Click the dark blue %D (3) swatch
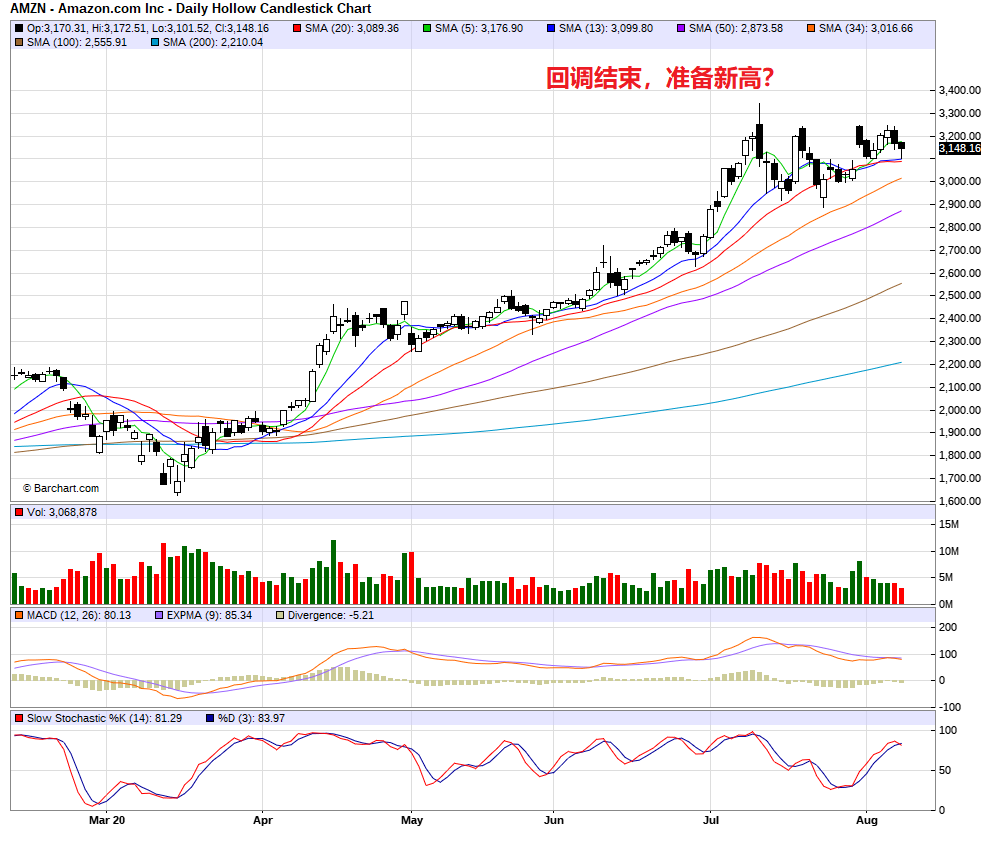The height and width of the screenshot is (851, 985). click(x=210, y=718)
